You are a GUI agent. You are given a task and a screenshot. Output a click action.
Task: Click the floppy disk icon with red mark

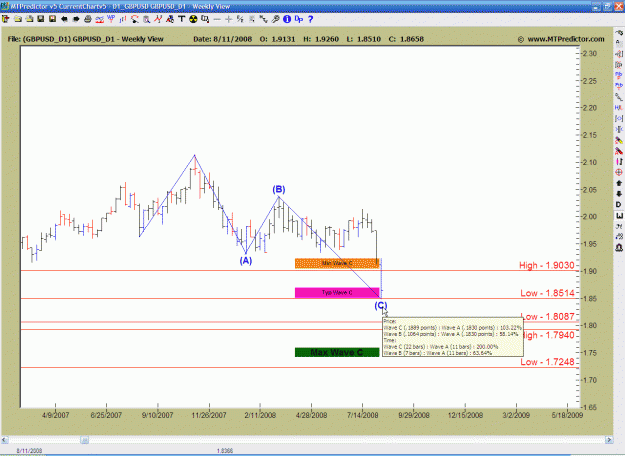[52, 19]
